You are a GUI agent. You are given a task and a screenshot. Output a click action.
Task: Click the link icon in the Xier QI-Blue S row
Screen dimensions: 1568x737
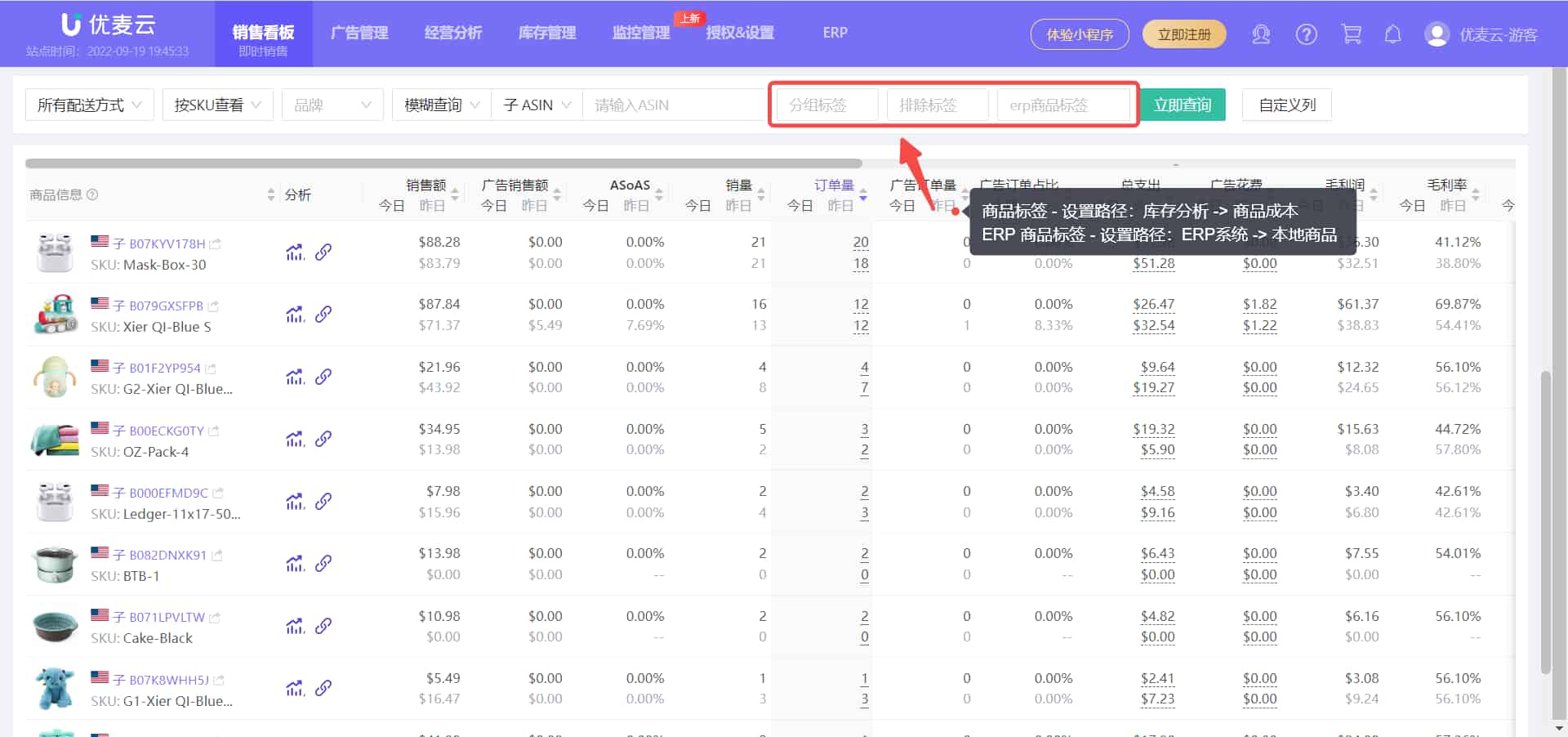(324, 314)
